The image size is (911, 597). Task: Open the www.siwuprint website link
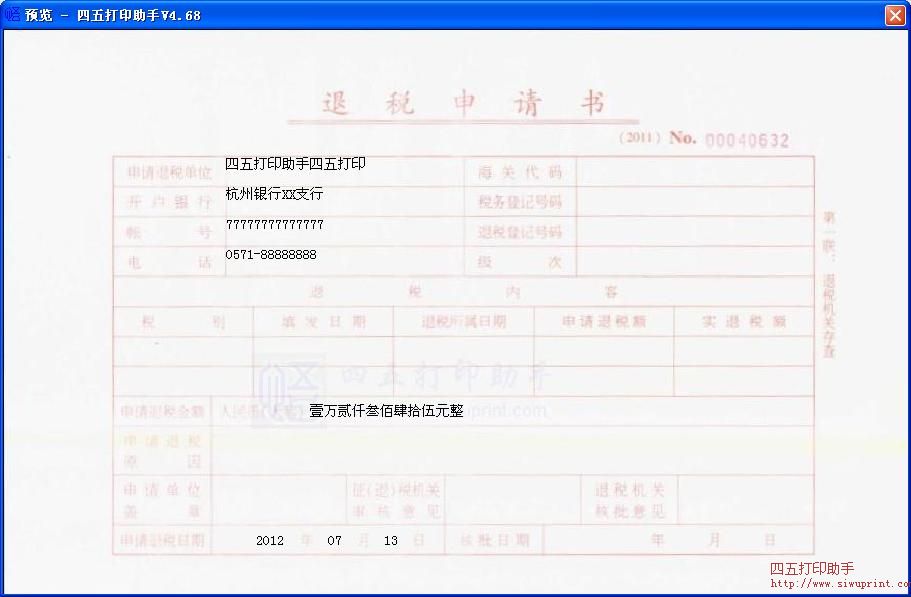(x=838, y=584)
